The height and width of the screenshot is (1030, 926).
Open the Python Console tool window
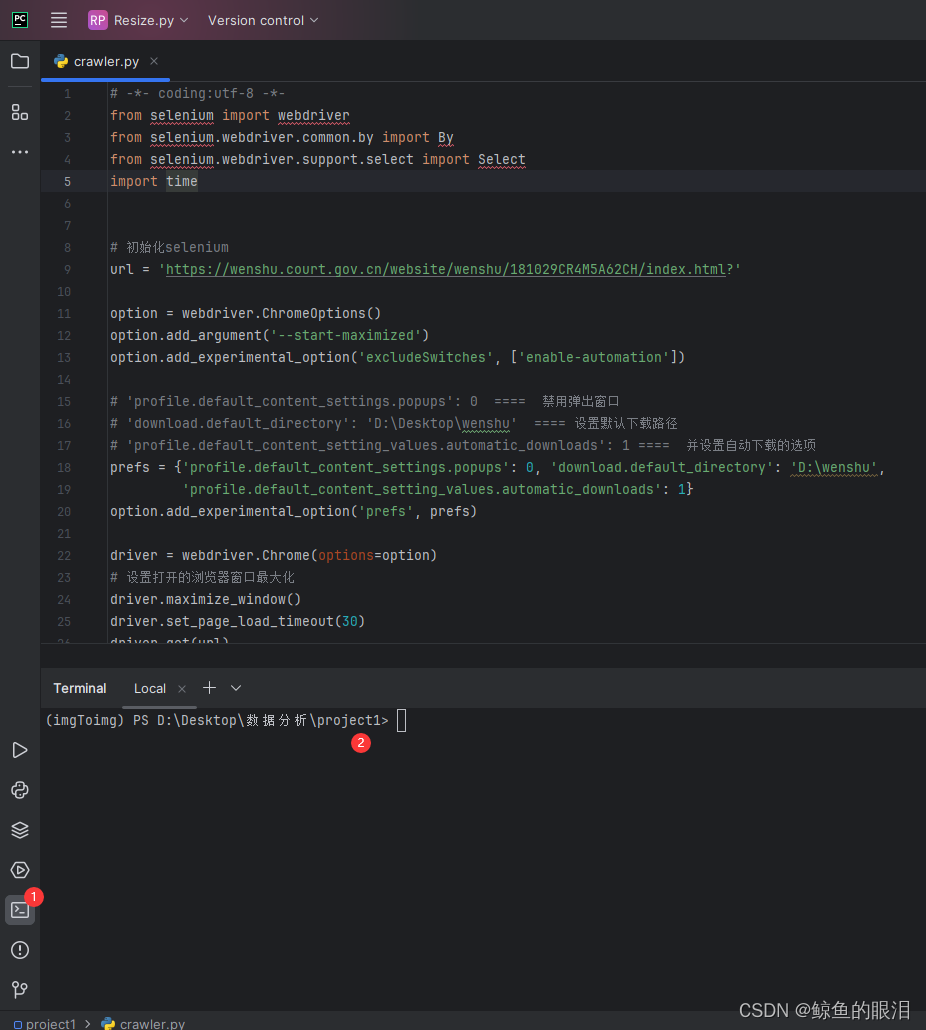(20, 790)
